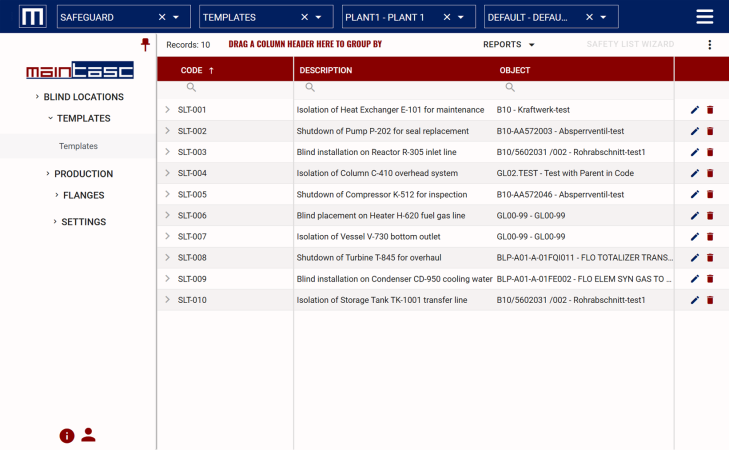The width and height of the screenshot is (729, 450).
Task: Sort by the CODE column header
Action: (192, 70)
